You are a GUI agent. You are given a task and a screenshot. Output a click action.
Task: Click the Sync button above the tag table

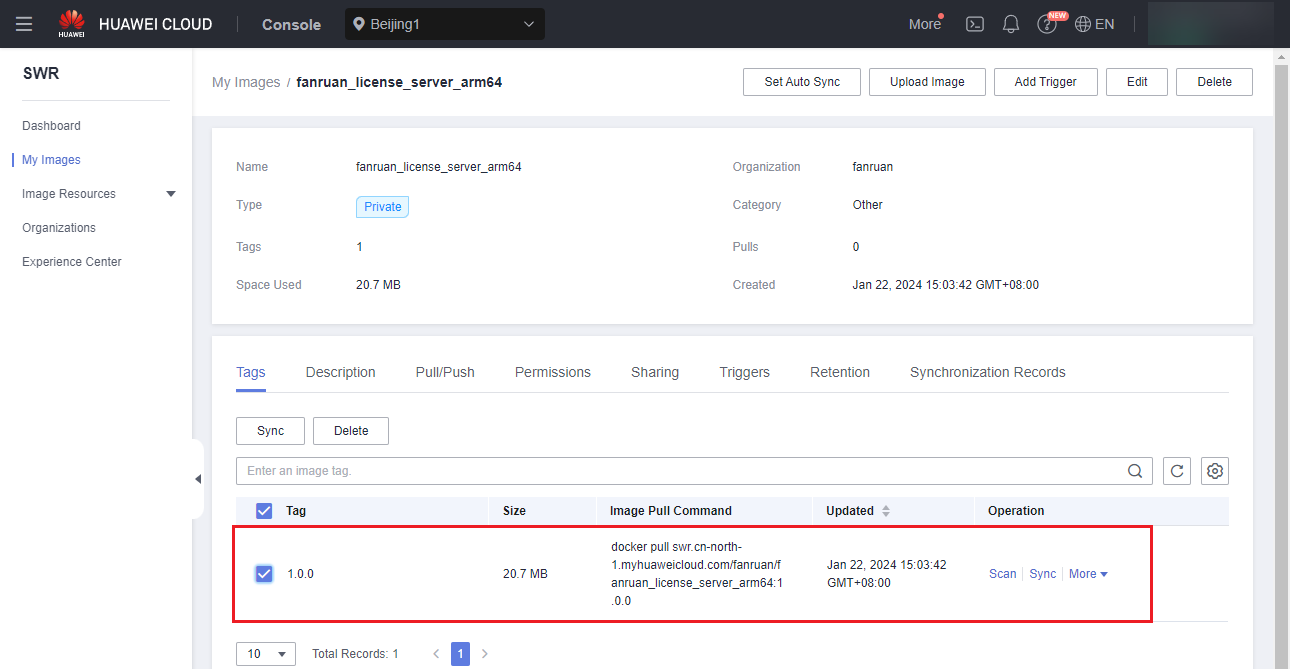tap(270, 431)
